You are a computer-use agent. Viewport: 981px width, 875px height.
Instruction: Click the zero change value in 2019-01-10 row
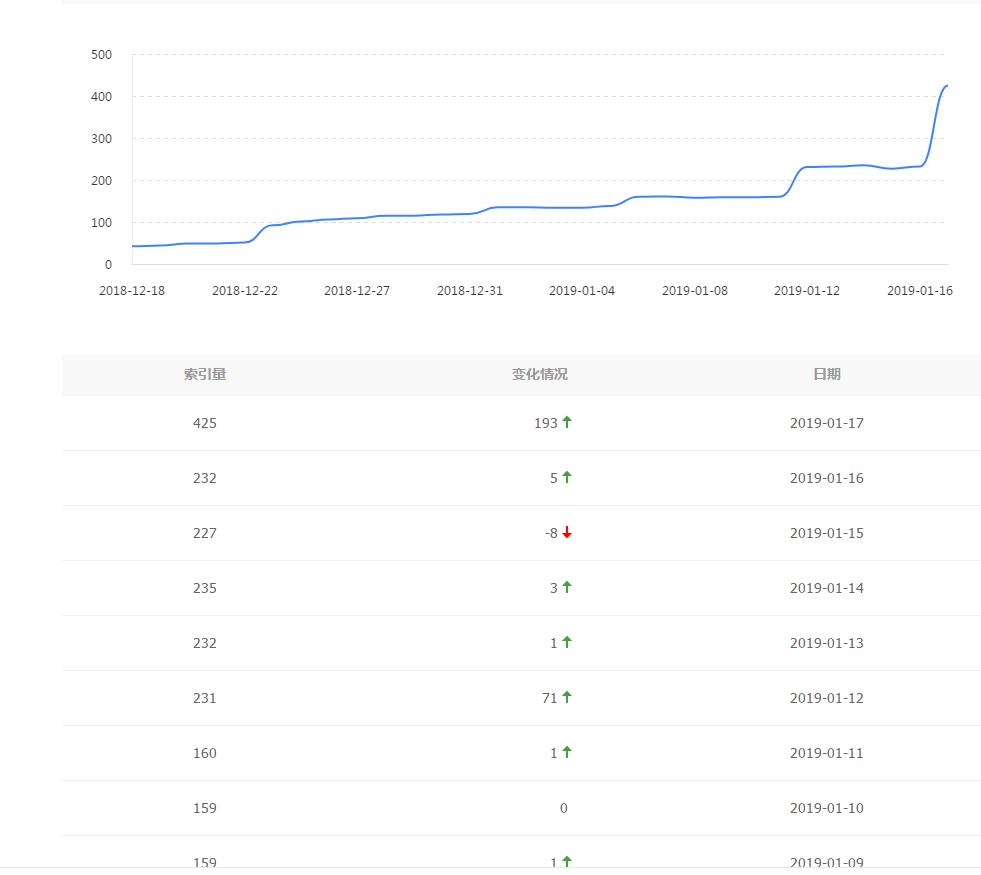563,808
